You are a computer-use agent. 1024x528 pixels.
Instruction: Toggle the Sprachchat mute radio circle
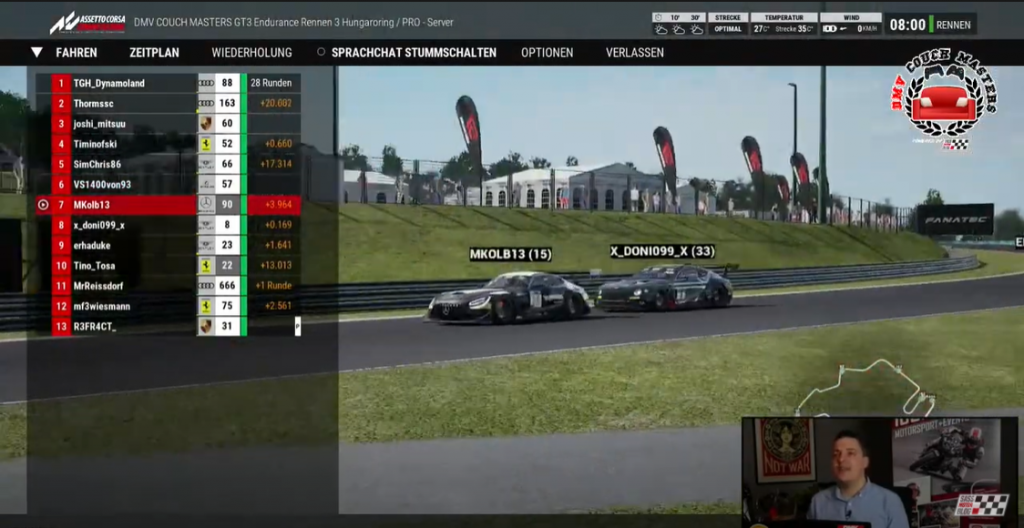[x=321, y=52]
